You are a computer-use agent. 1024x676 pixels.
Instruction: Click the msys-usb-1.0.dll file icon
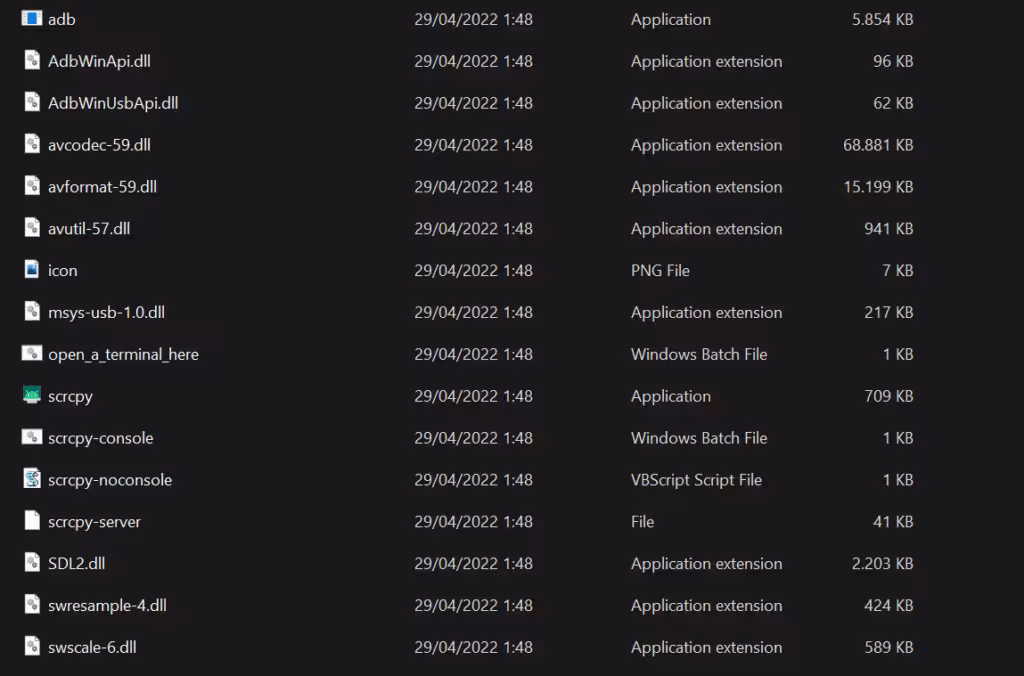(x=32, y=311)
